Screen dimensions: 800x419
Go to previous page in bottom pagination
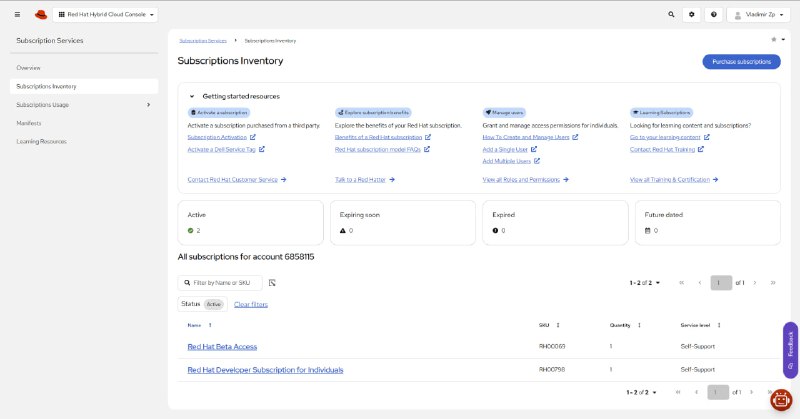tap(696, 392)
